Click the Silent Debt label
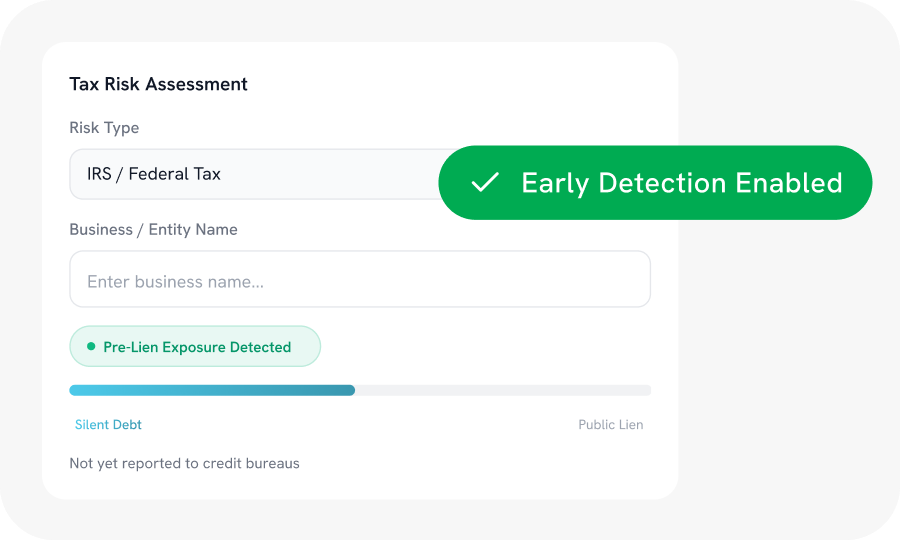The height and width of the screenshot is (540, 900). coord(108,425)
